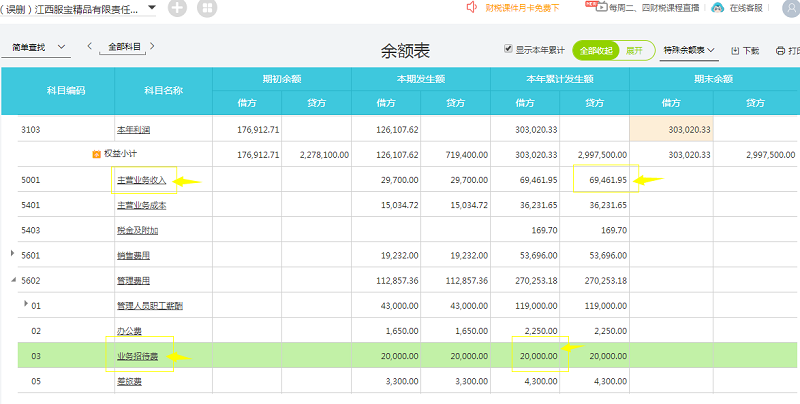
Task: Click the round plus icon beside company name
Action: pyautogui.click(x=177, y=8)
